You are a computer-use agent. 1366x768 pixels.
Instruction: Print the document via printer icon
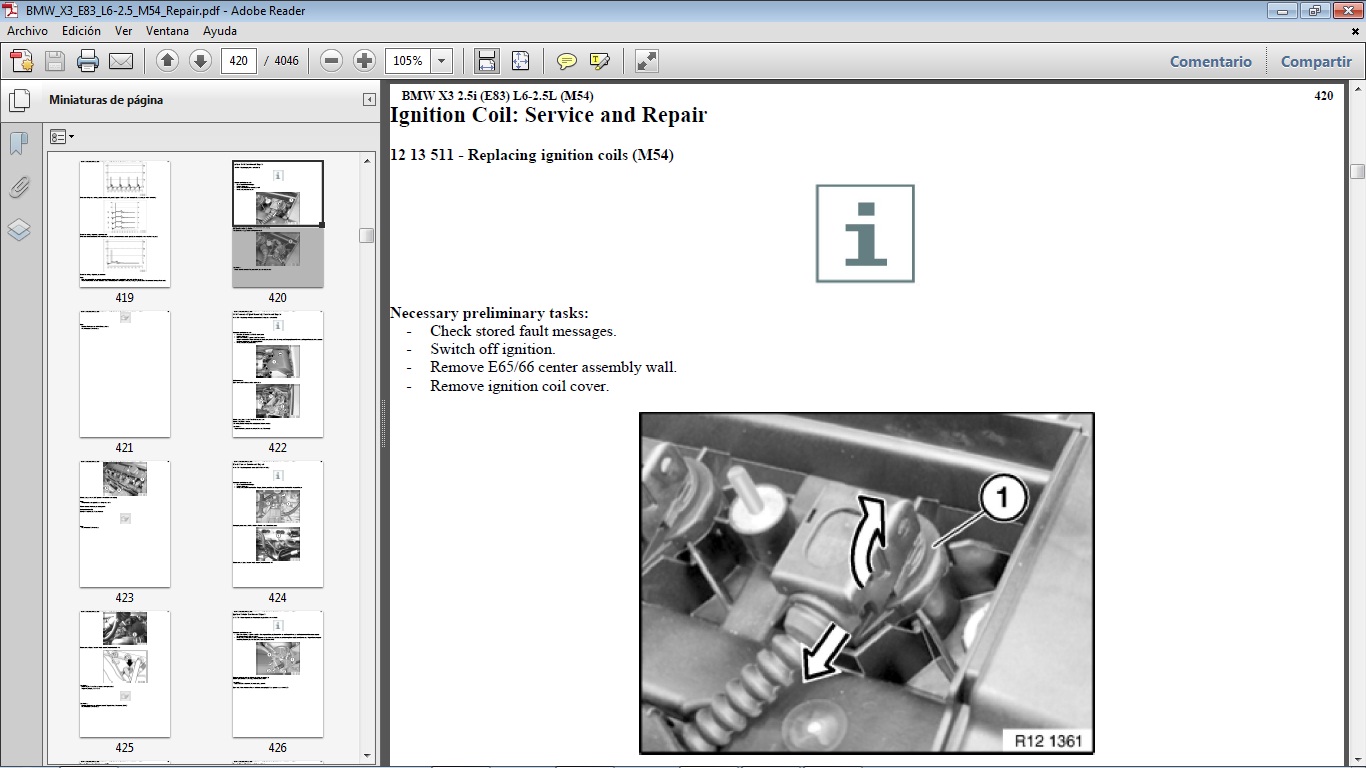(88, 61)
